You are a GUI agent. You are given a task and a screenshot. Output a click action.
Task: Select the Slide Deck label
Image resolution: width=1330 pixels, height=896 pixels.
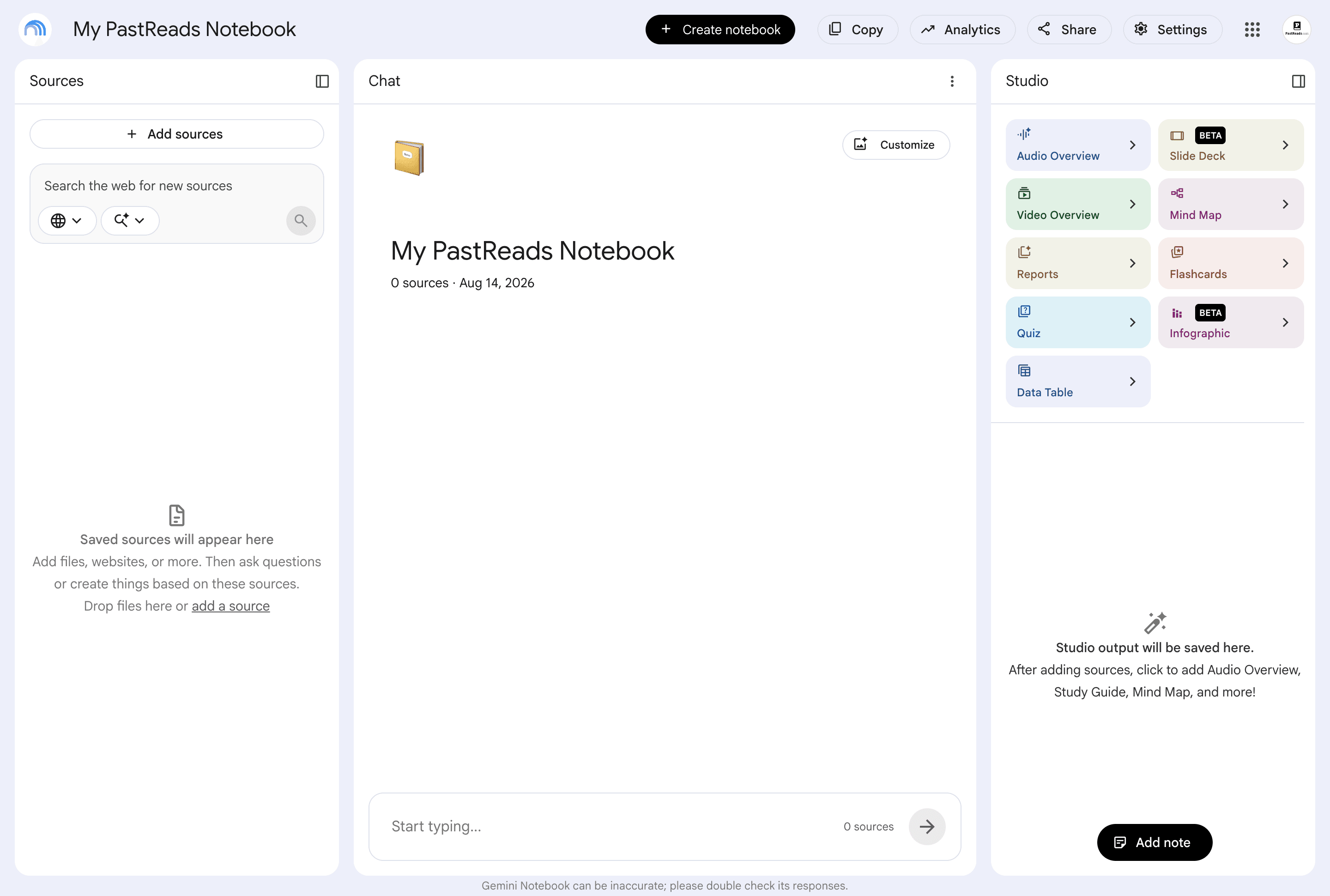1197,156
